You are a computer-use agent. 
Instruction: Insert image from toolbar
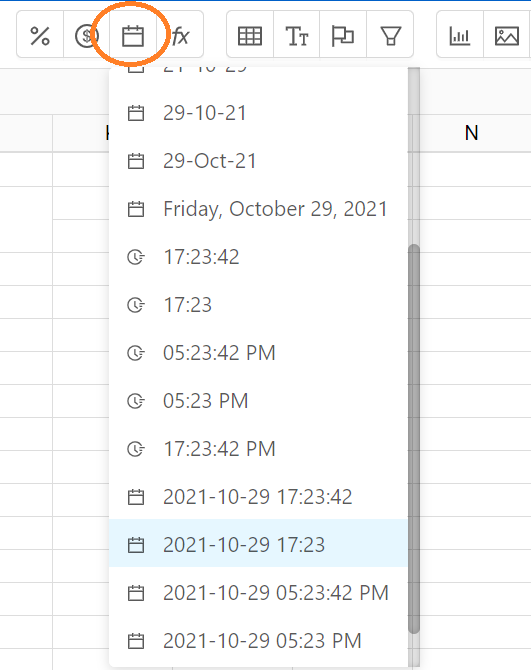[x=507, y=35]
